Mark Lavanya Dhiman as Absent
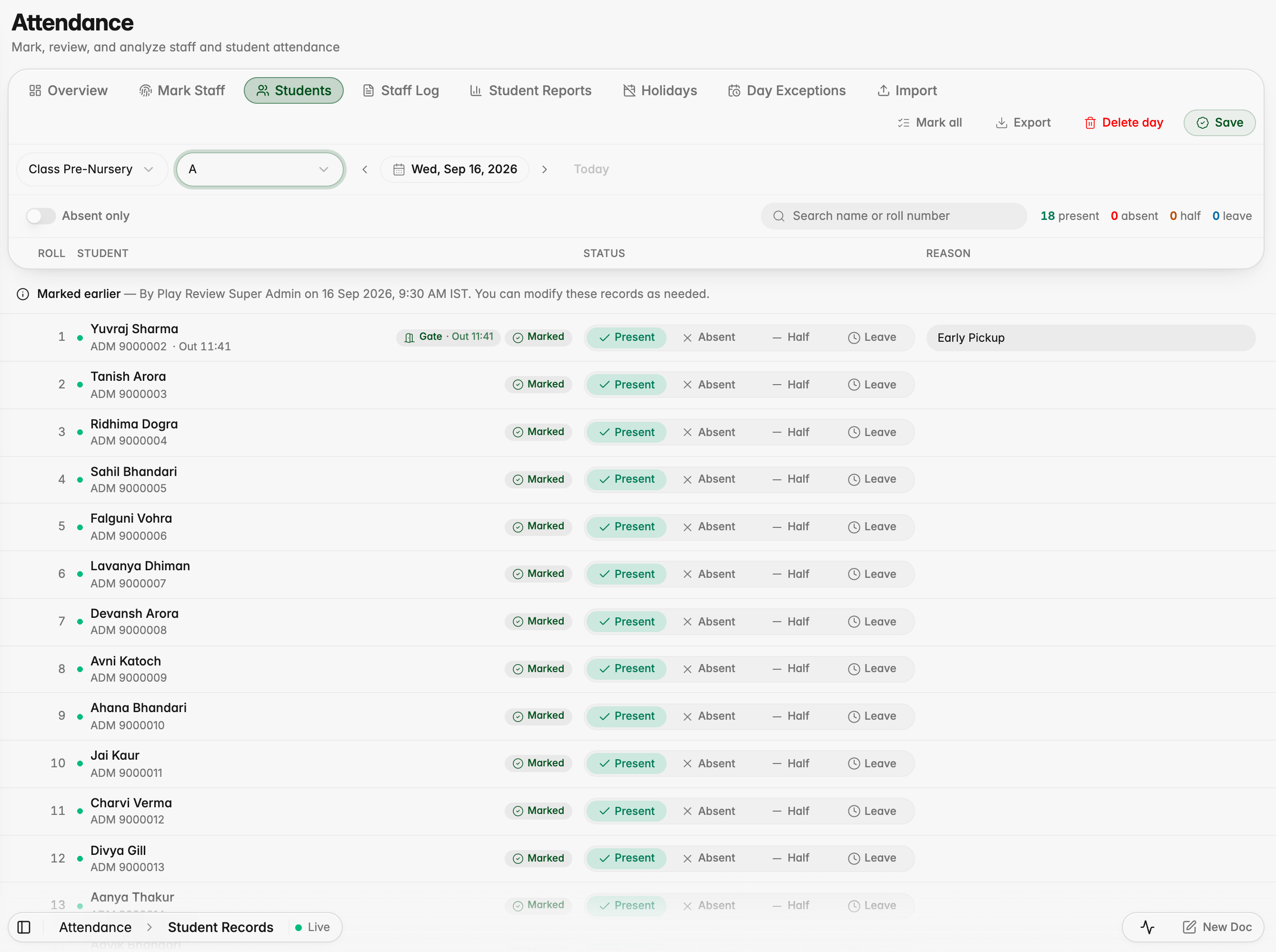This screenshot has width=1276, height=952. 709,574
